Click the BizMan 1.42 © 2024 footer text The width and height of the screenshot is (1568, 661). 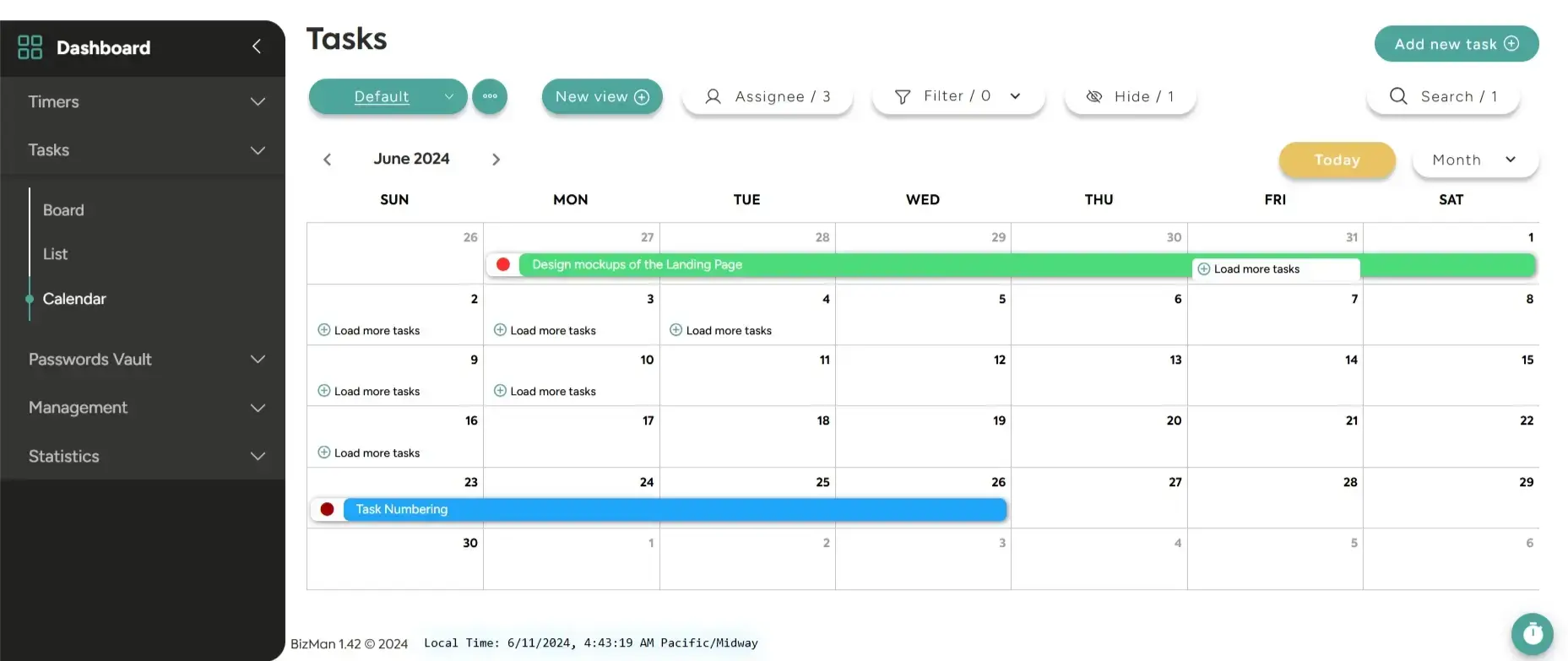pyautogui.click(x=349, y=644)
